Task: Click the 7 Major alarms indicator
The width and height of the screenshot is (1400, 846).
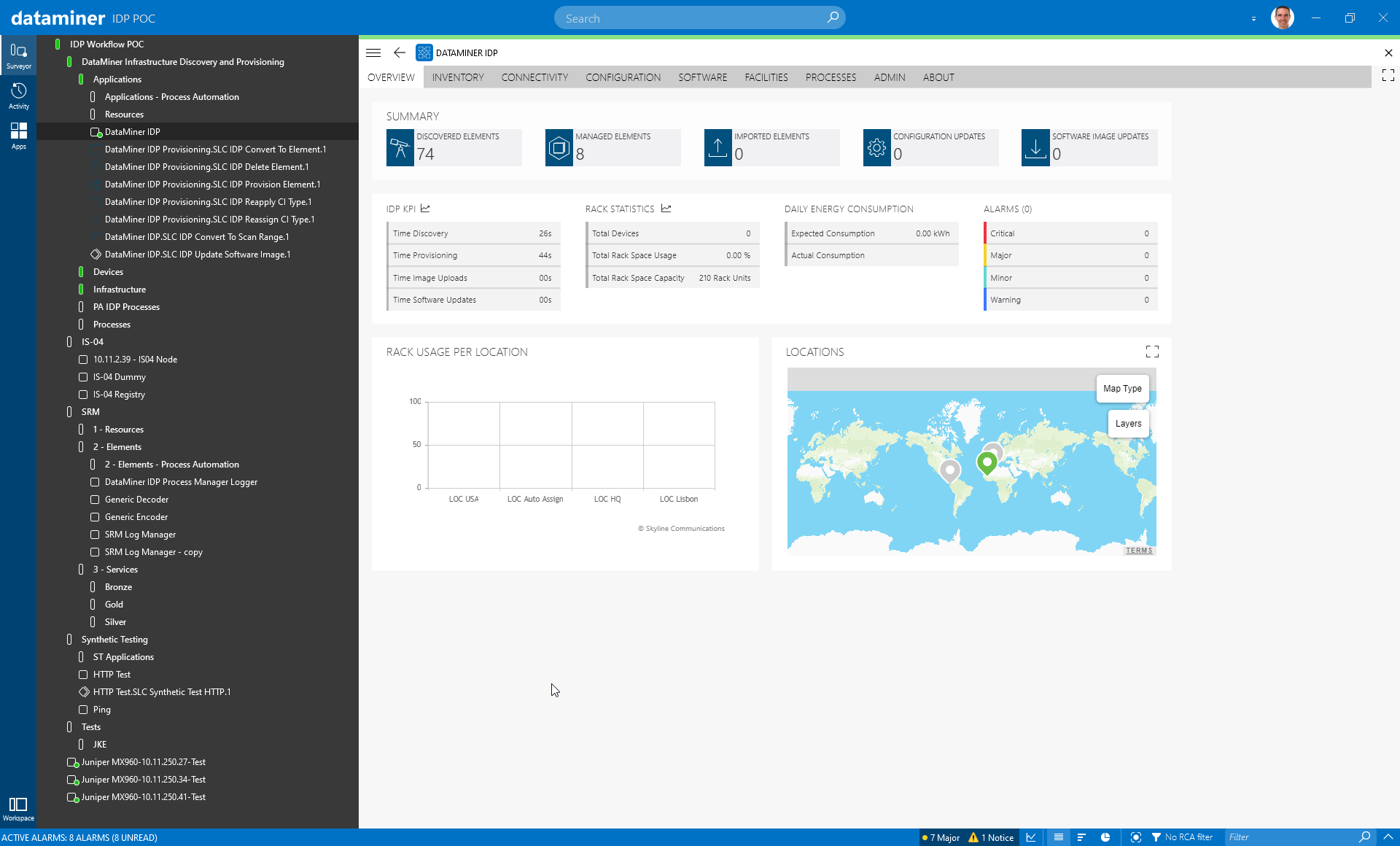Action: (x=941, y=837)
